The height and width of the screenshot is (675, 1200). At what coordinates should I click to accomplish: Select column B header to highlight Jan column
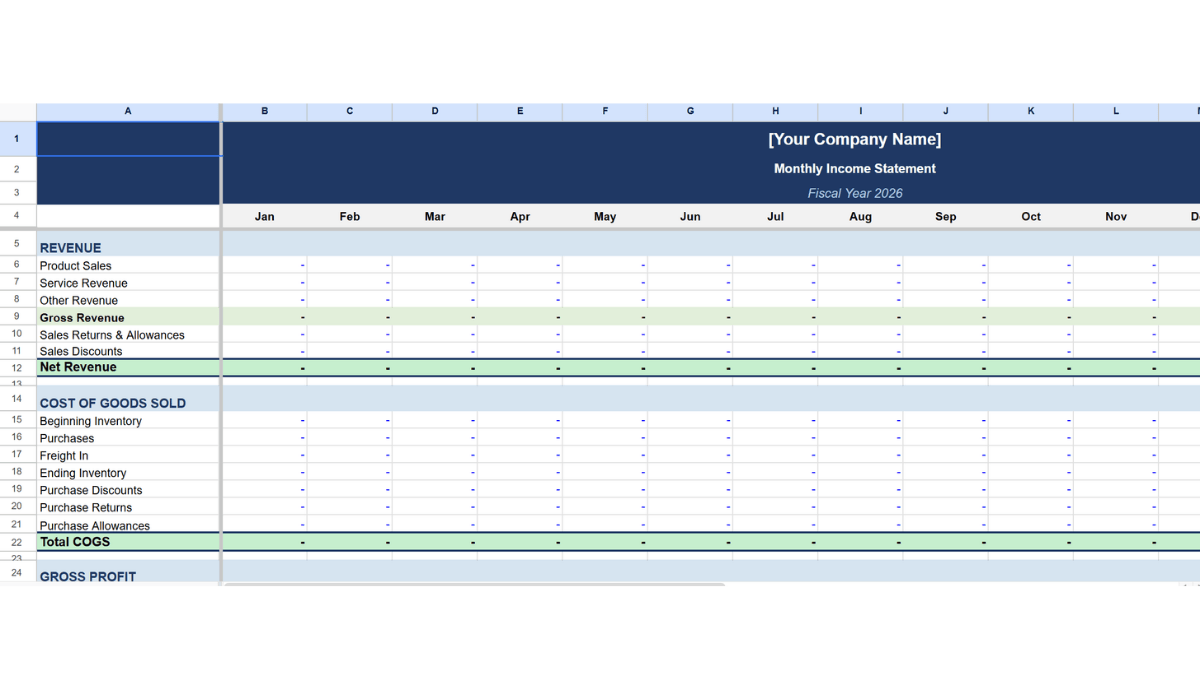(264, 111)
